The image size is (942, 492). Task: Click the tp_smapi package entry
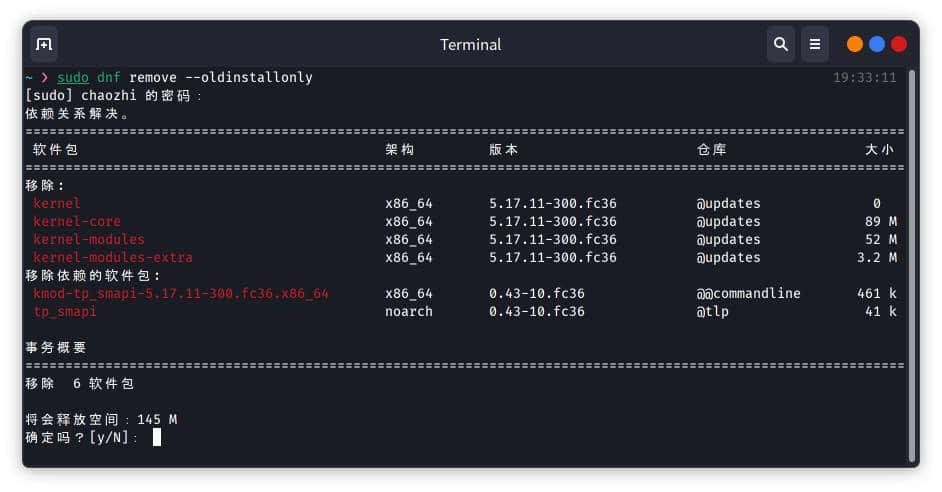click(65, 311)
